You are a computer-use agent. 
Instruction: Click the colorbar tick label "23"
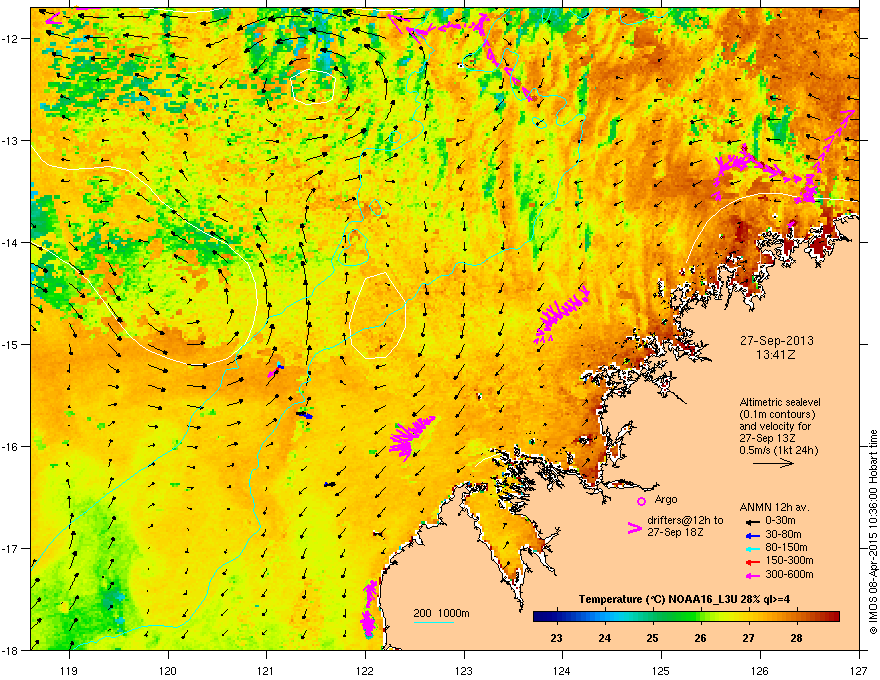(x=556, y=638)
